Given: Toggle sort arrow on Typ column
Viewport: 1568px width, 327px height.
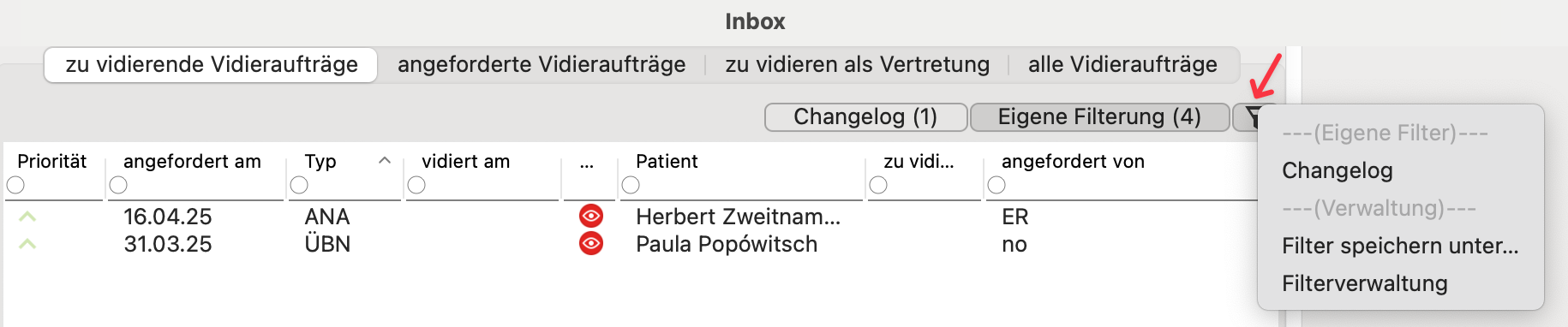Looking at the screenshot, I should [x=385, y=160].
